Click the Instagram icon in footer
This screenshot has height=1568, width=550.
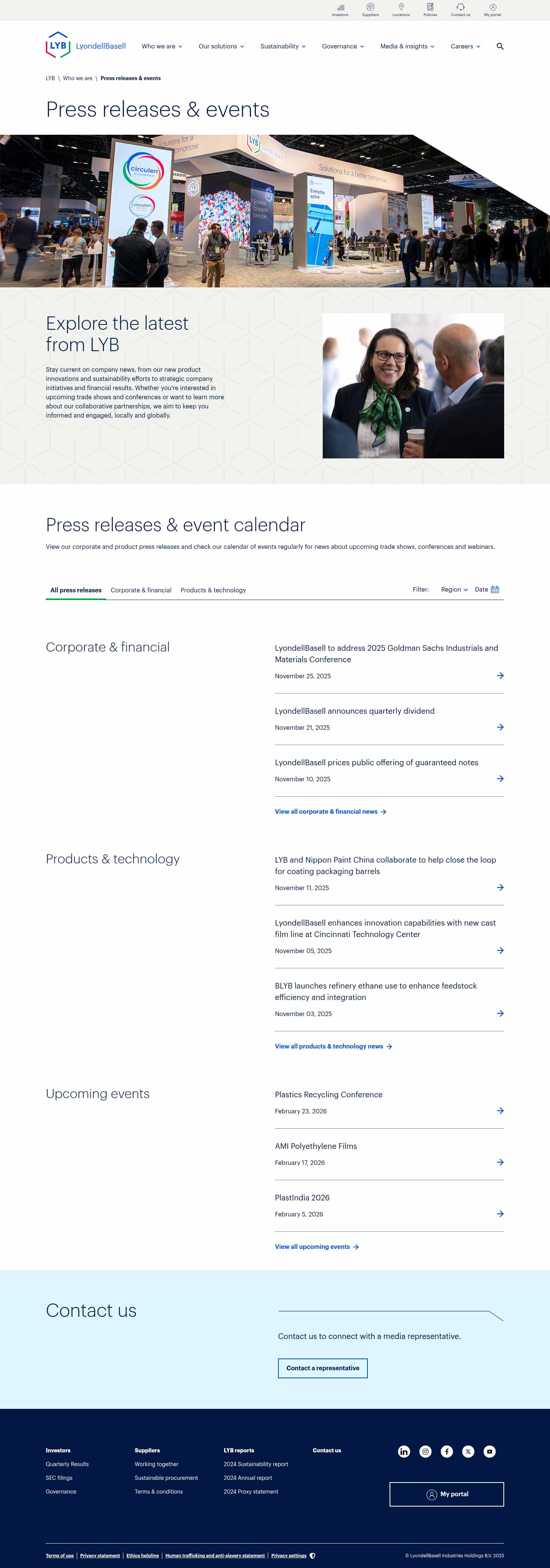(x=425, y=1451)
